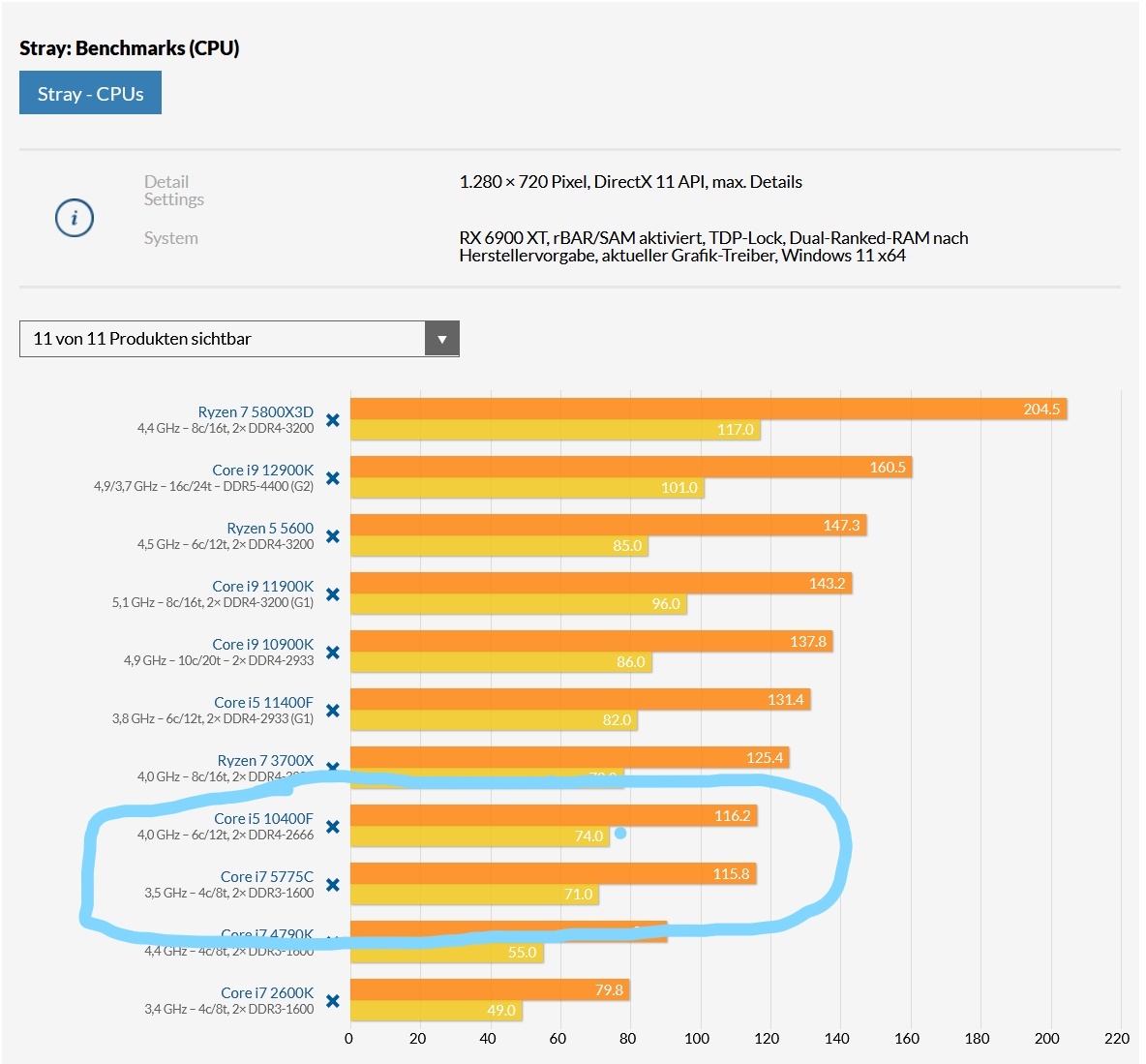Open the Ryzen 7 5800X3D link

pyautogui.click(x=256, y=411)
